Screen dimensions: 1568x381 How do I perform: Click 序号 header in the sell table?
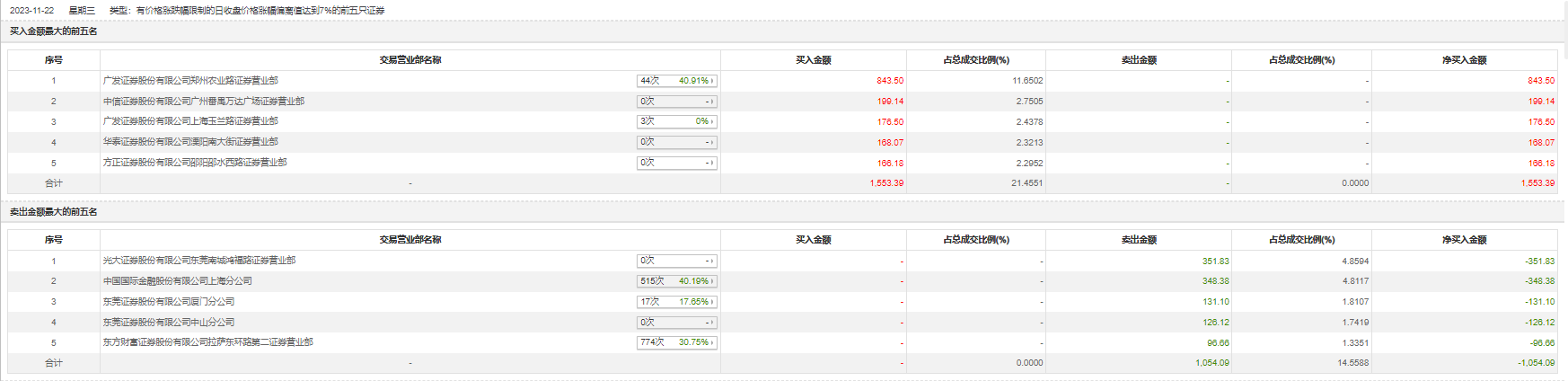tap(54, 240)
